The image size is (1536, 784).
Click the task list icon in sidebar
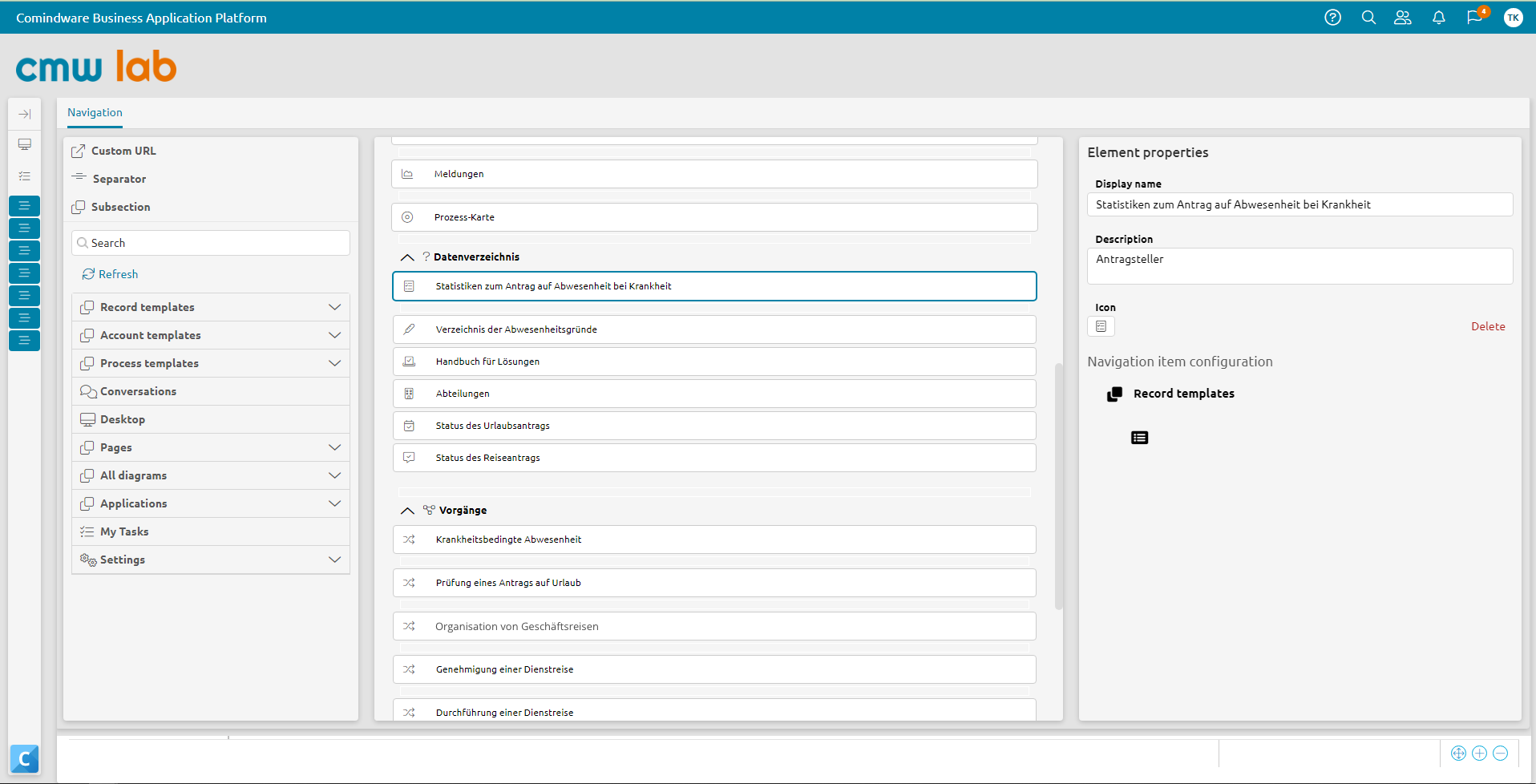tap(25, 176)
